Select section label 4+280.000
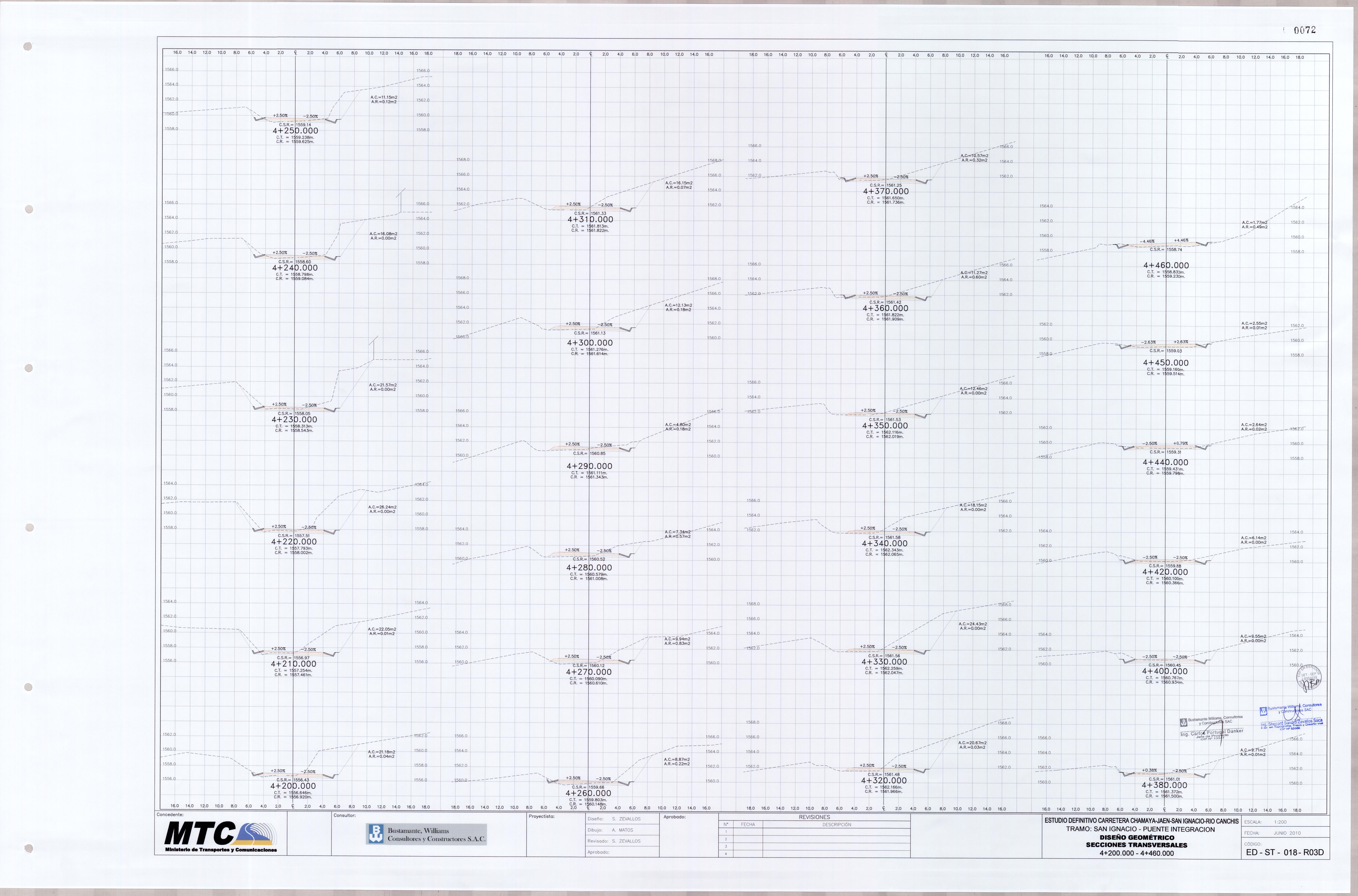This screenshot has height=896, width=1358. (589, 568)
